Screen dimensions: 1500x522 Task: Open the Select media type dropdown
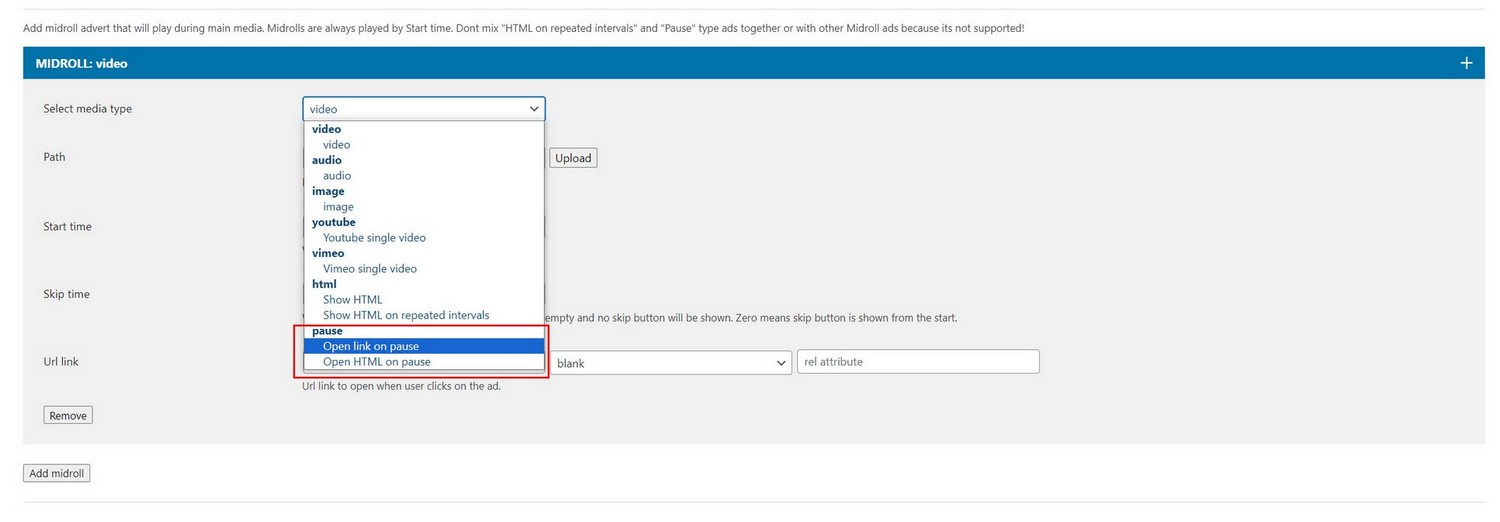coord(423,109)
